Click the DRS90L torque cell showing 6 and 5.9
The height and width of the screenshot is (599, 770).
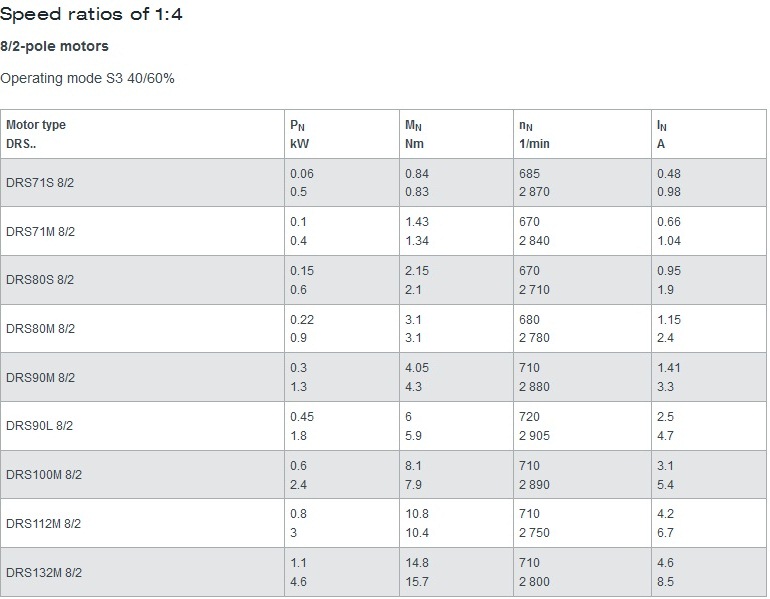pyautogui.click(x=415, y=426)
